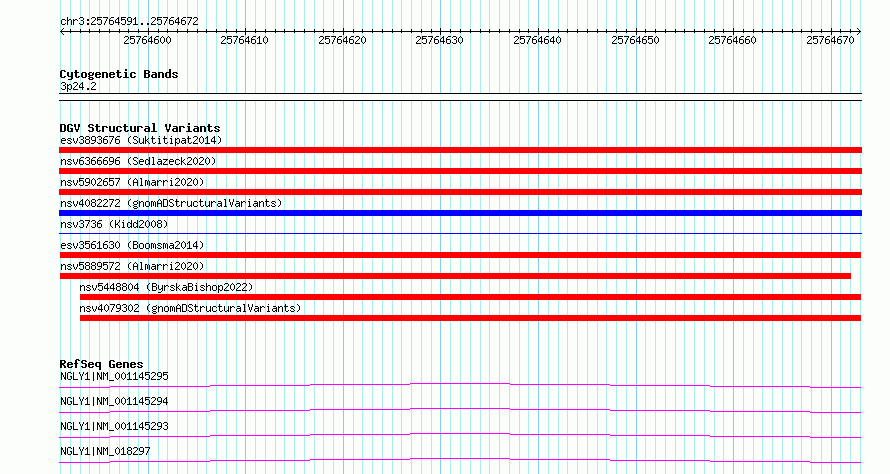Click the red bar under nsv5902657
Screen dimensions: 890x474
(460, 192)
